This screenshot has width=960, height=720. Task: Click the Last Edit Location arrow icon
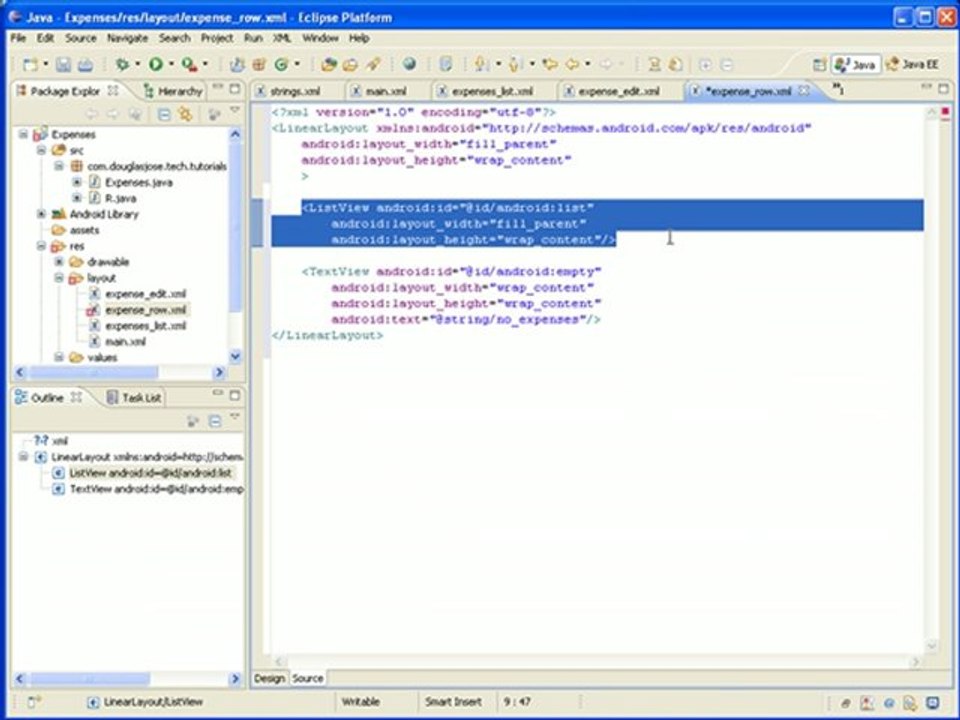point(550,64)
